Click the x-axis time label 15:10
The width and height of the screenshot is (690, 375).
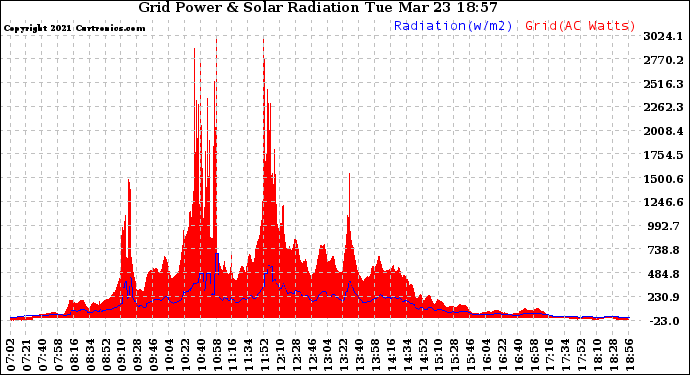point(439,355)
